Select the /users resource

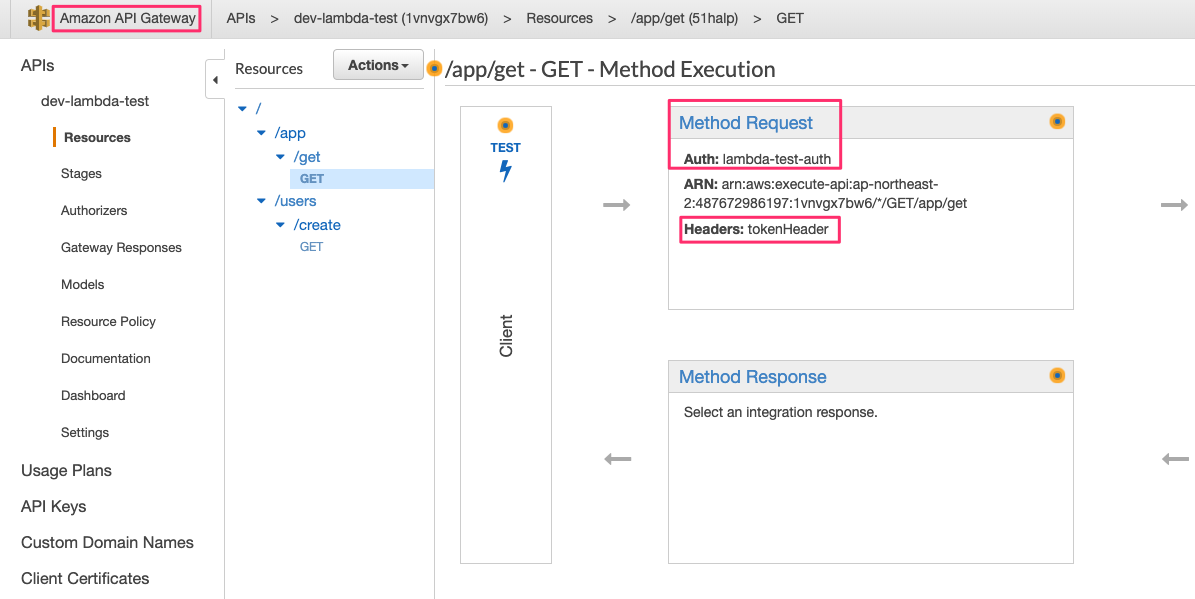[295, 201]
